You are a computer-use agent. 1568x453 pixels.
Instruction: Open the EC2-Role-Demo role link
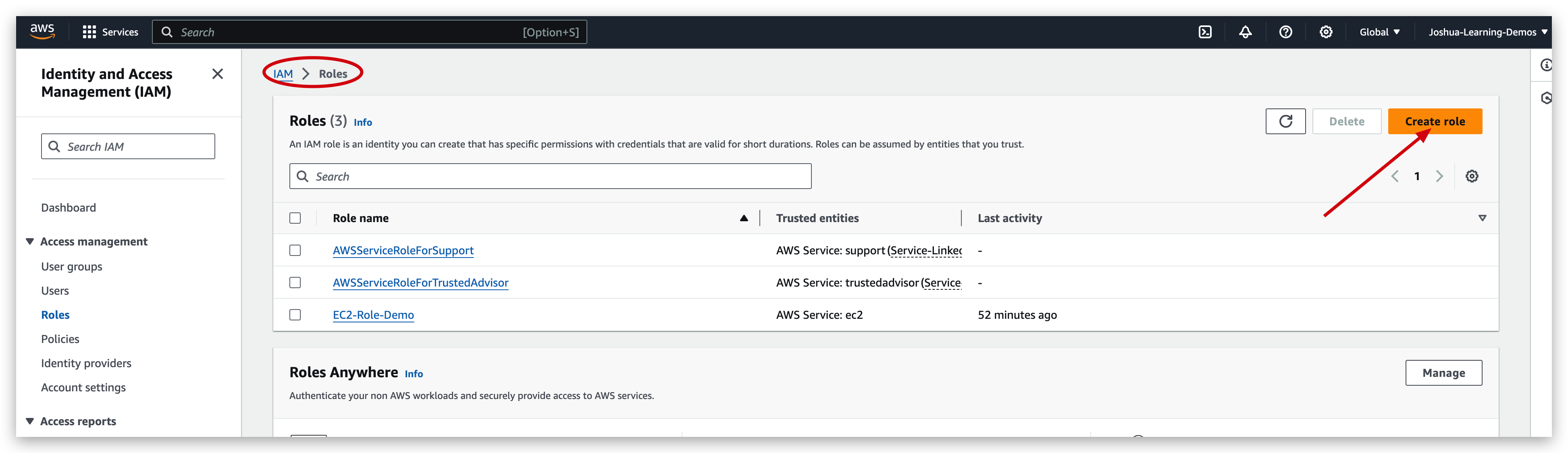(x=373, y=315)
